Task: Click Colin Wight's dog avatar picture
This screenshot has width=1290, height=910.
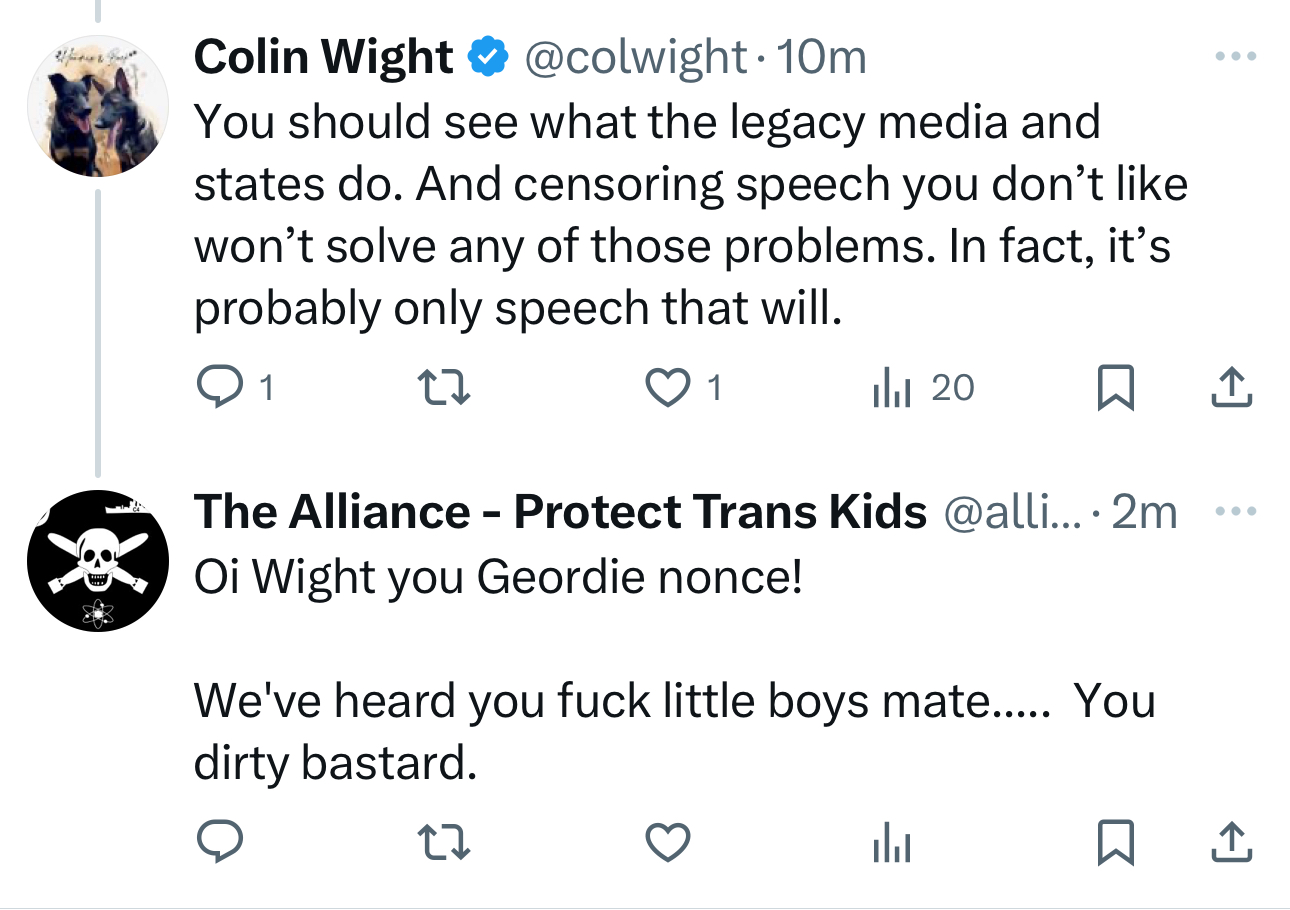Action: [96, 108]
